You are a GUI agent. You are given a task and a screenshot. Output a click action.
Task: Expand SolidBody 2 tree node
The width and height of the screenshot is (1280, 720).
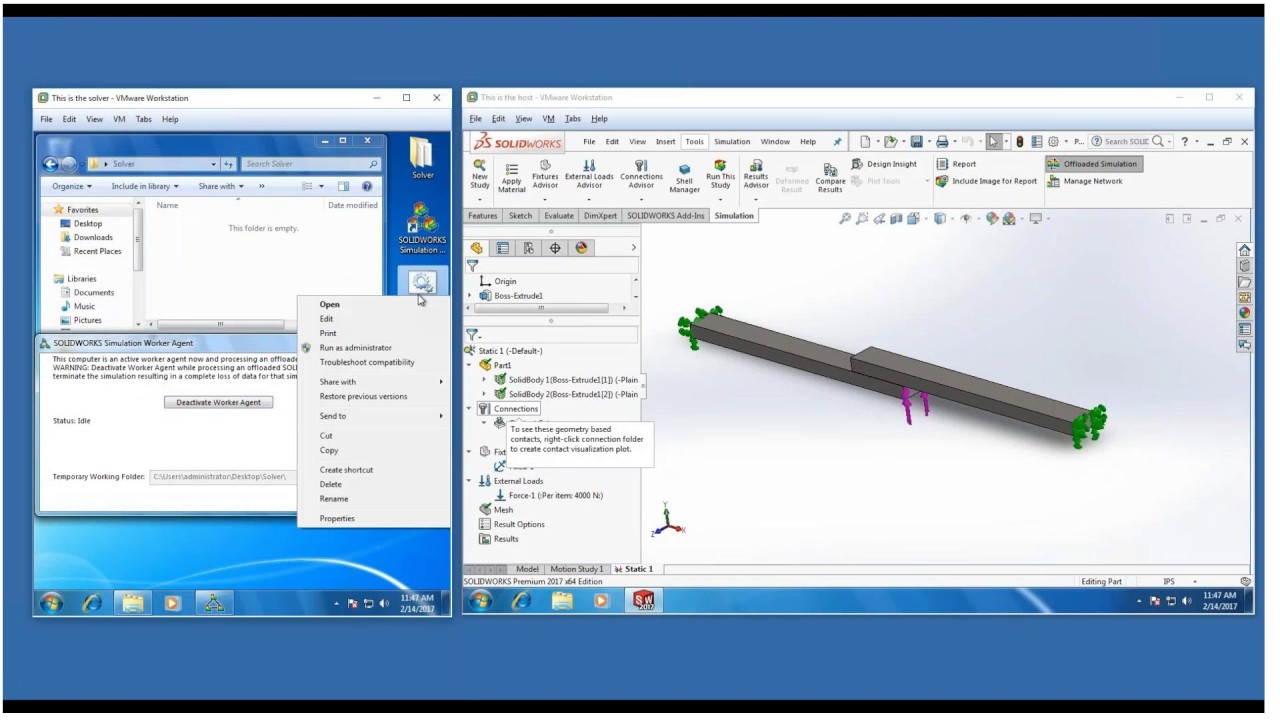coord(485,394)
